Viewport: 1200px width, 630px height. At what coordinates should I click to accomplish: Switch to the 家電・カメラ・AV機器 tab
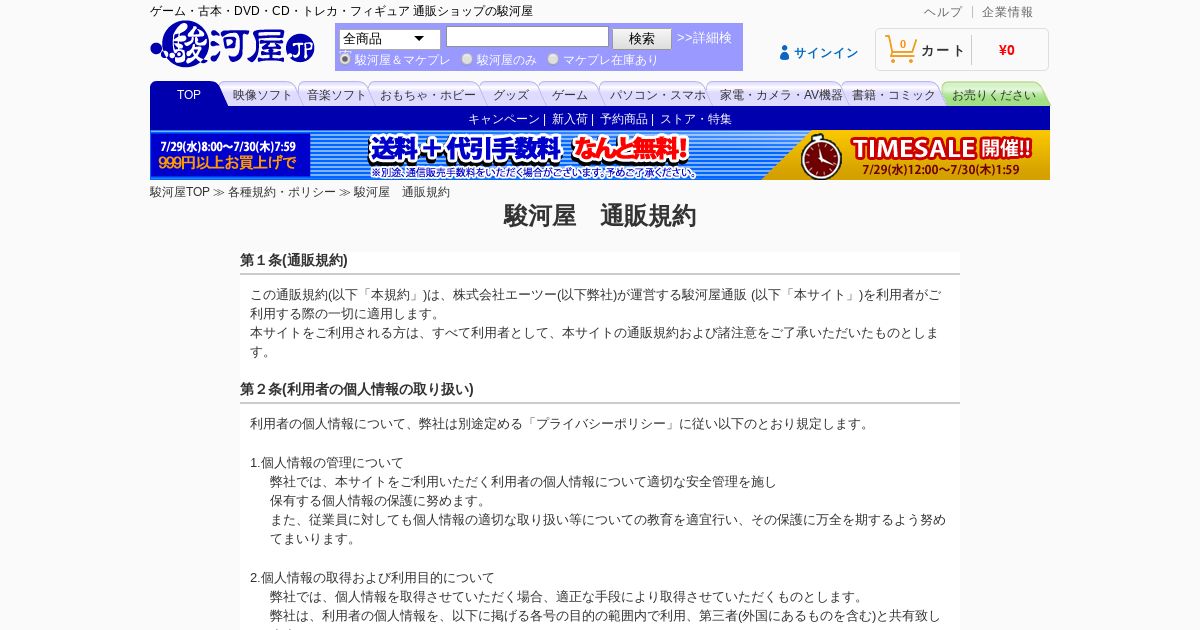coord(781,95)
